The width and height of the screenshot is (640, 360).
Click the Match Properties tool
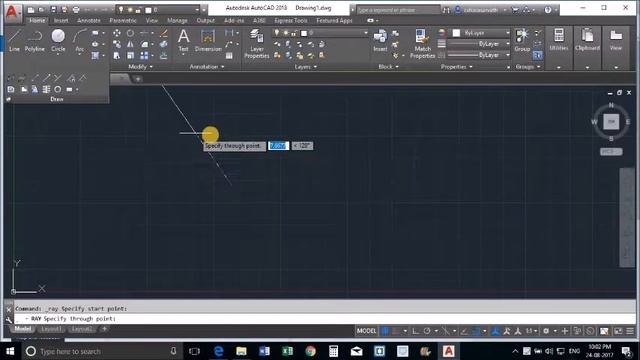[422, 44]
